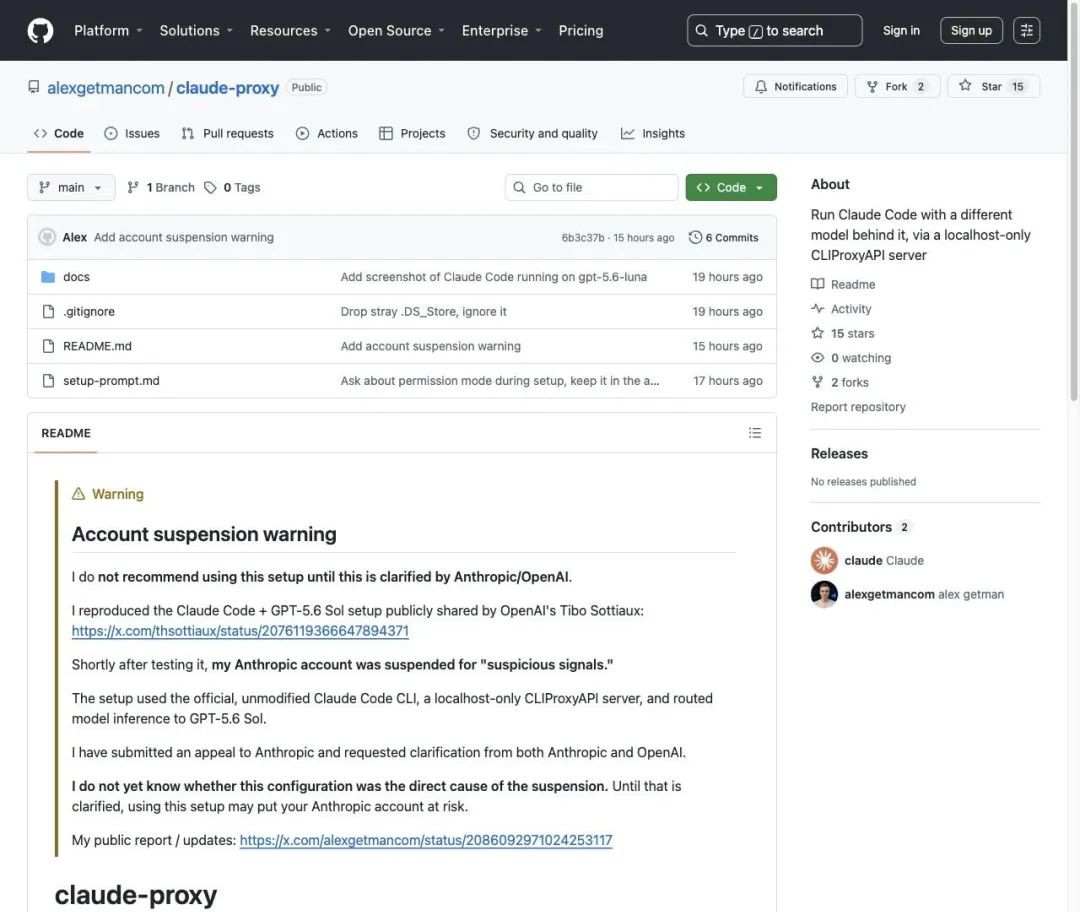Open the main branch selector dropdown
The image size is (1080, 912).
click(71, 187)
